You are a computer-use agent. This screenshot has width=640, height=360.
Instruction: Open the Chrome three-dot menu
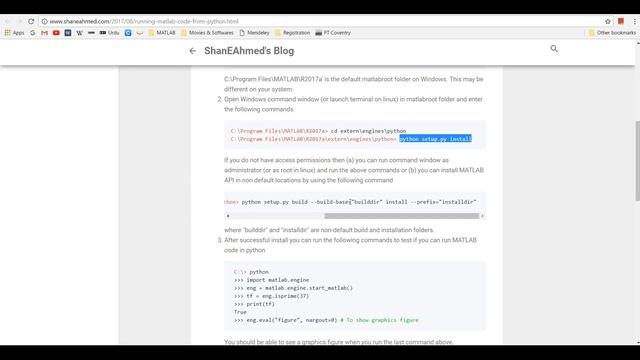click(x=634, y=21)
